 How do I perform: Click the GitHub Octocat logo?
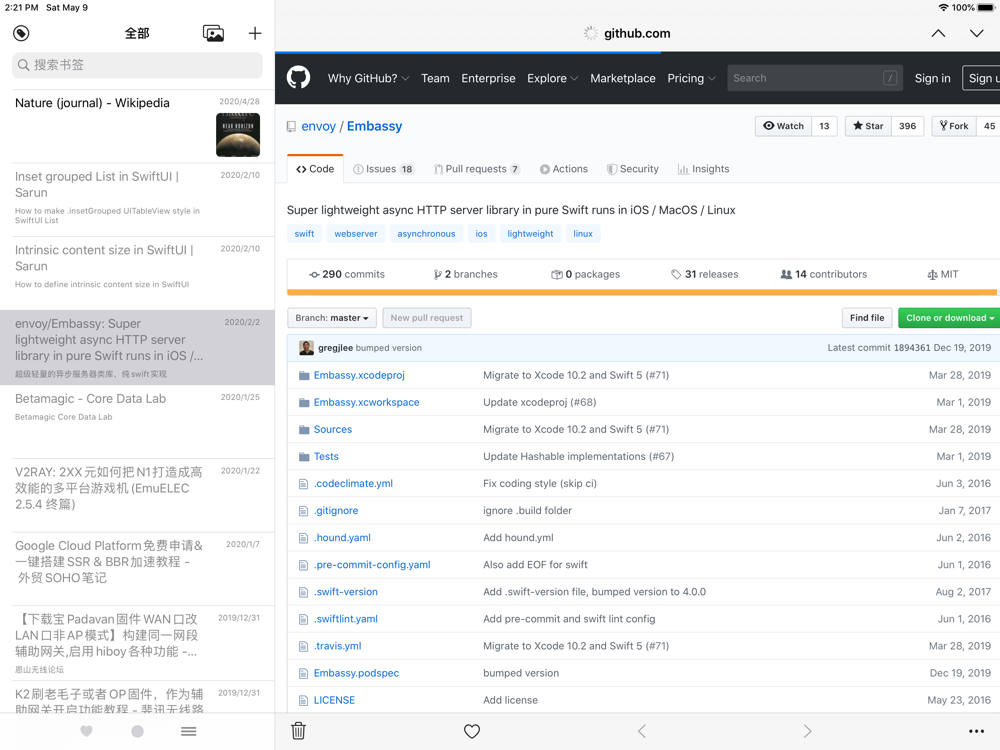[x=298, y=78]
